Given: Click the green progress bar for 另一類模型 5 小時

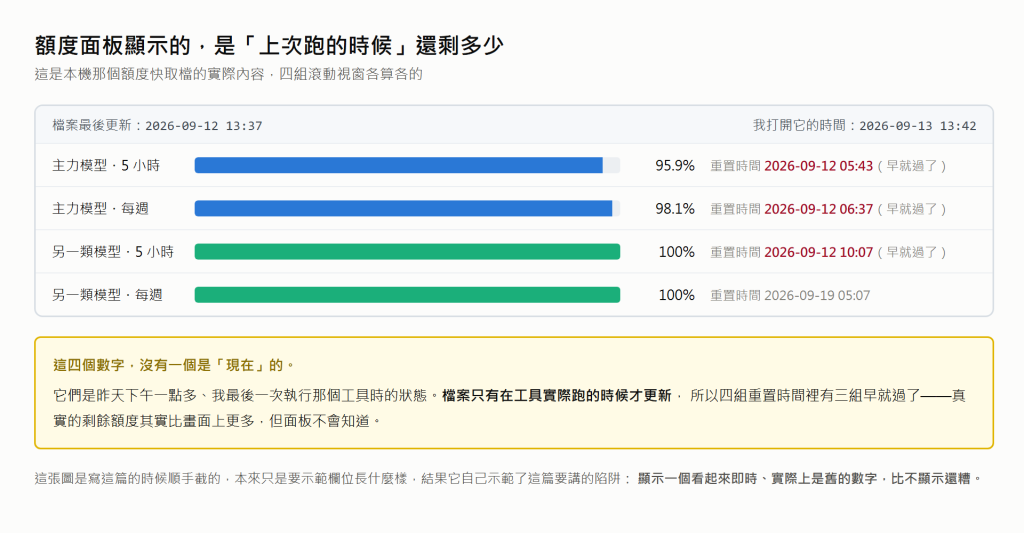Looking at the screenshot, I should click(x=408, y=251).
